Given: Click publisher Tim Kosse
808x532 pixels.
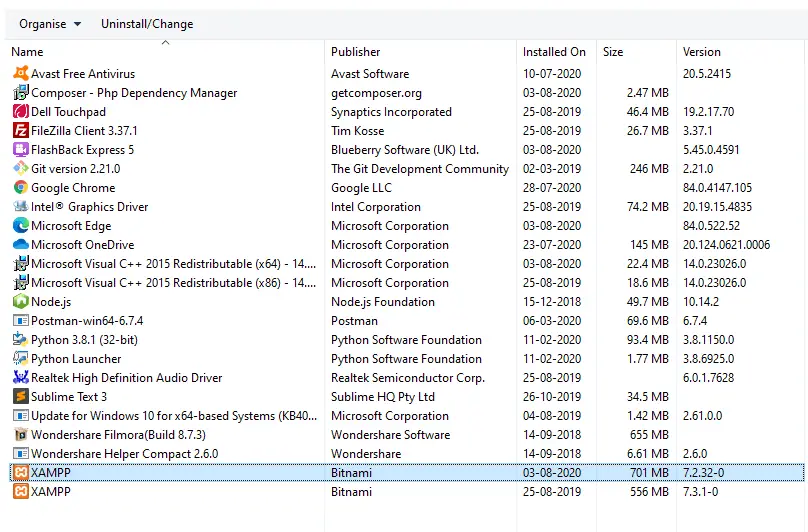Looking at the screenshot, I should tap(357, 131).
